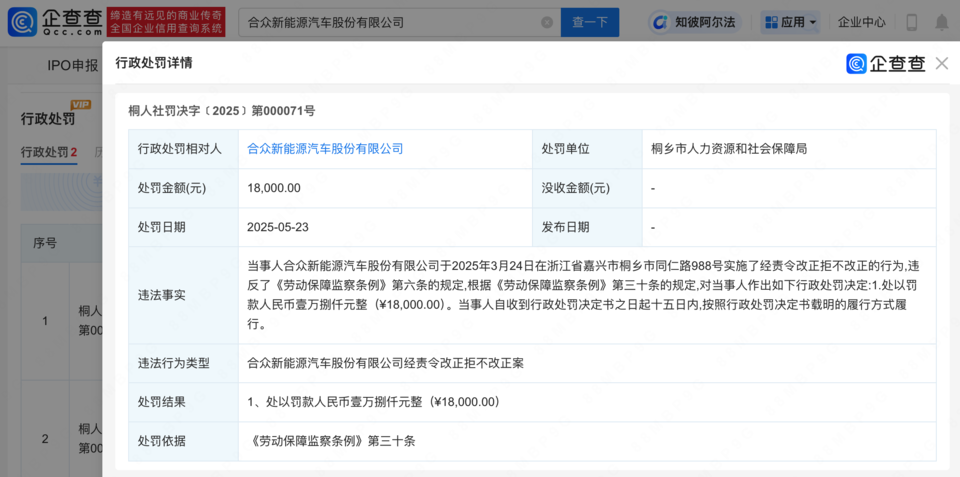960x477 pixels.
Task: Open 企业中心 in the header
Action: point(861,23)
